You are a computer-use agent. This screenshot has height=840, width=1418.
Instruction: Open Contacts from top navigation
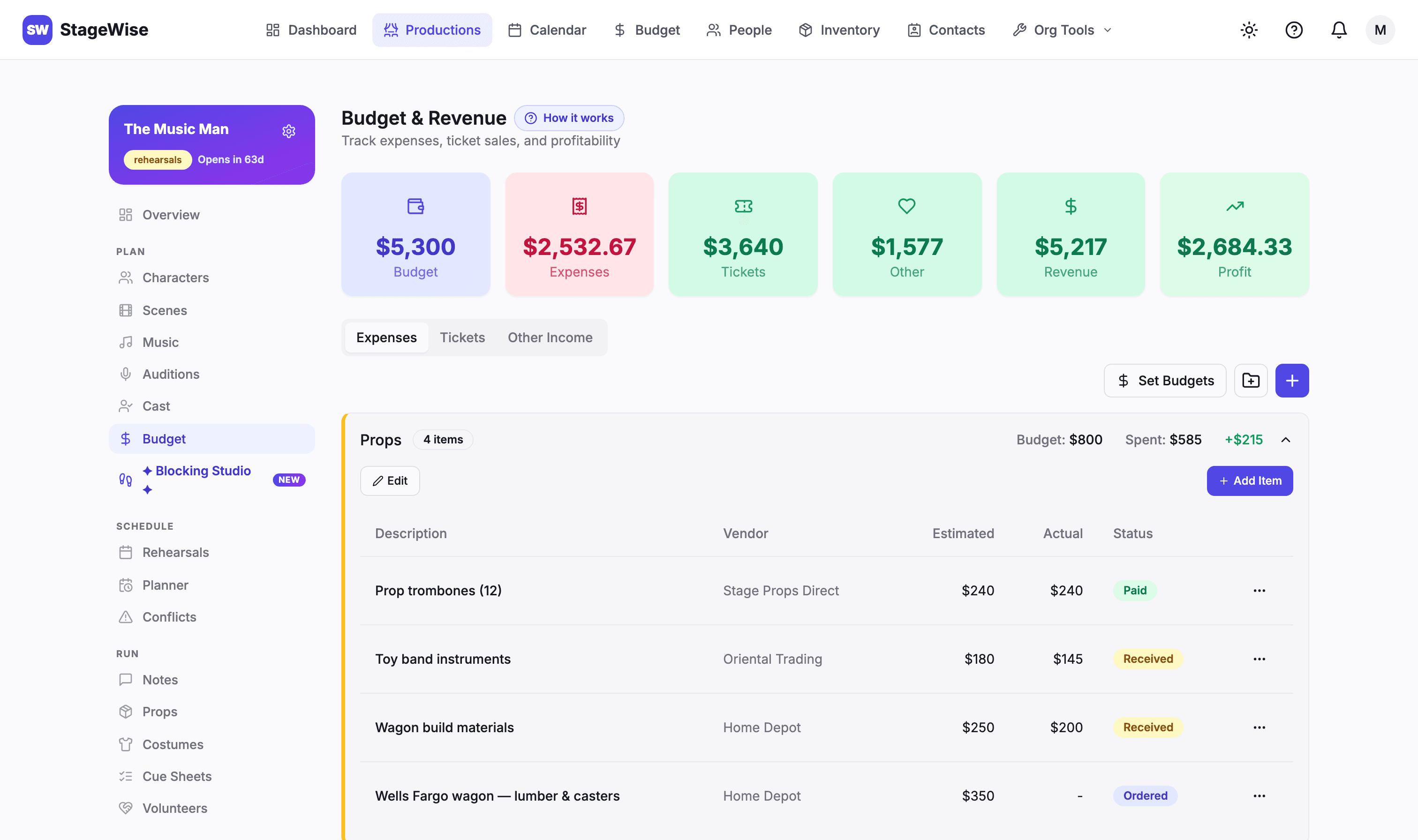pyautogui.click(x=946, y=30)
